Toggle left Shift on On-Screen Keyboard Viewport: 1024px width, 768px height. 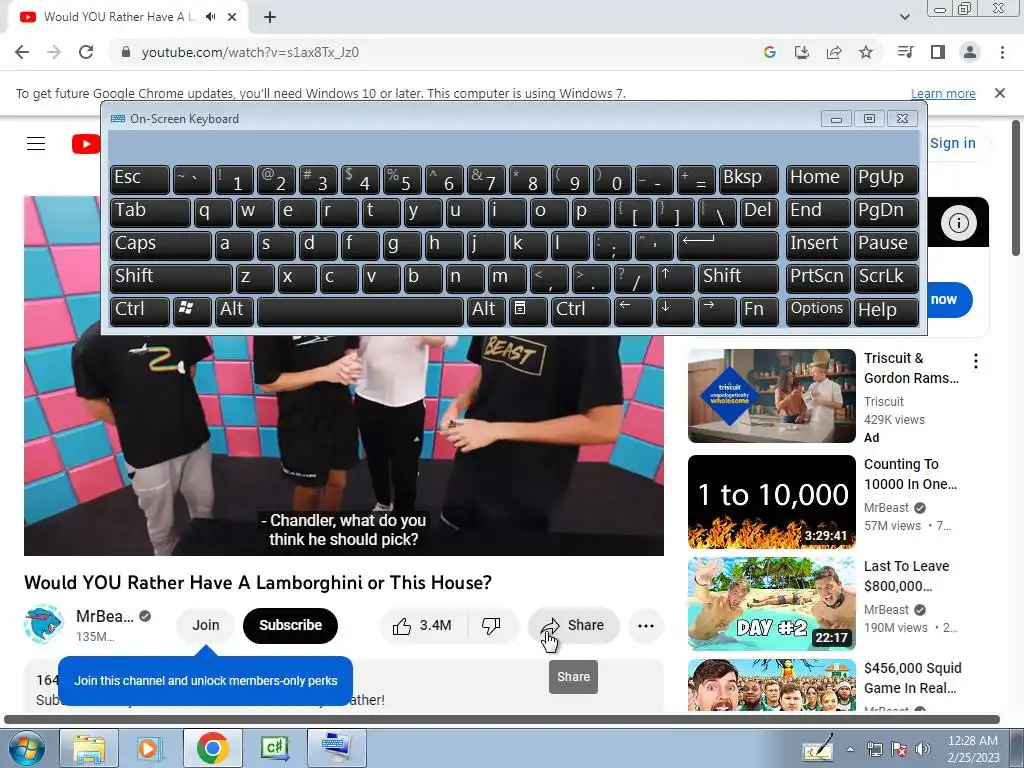171,278
